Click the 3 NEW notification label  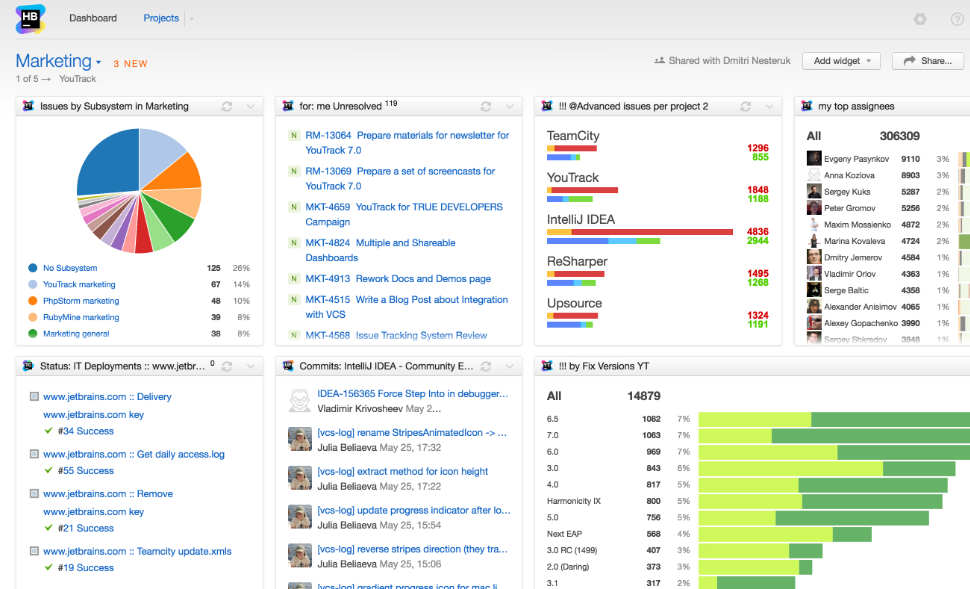coord(130,64)
